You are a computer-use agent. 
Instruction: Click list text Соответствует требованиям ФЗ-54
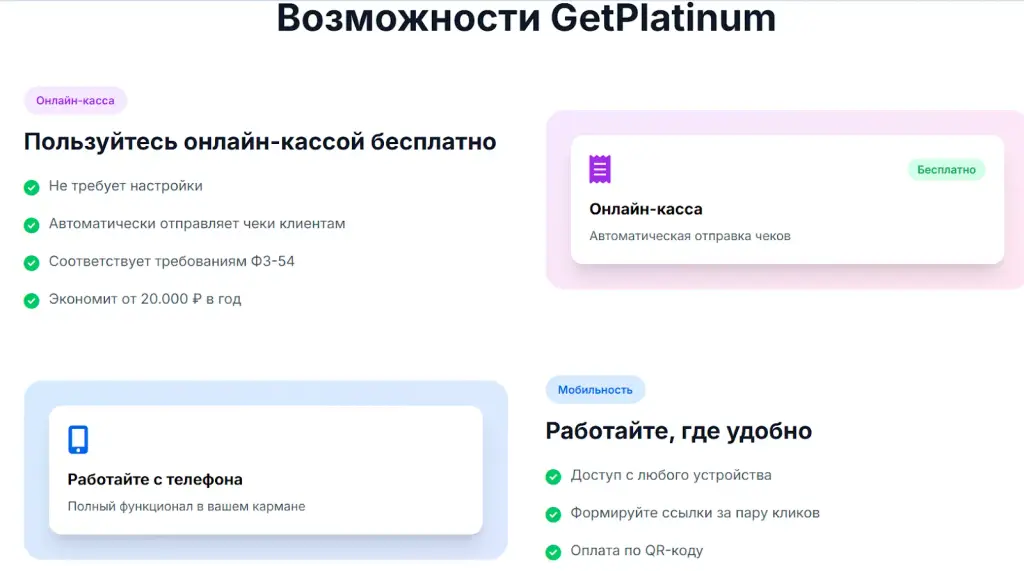coord(171,261)
